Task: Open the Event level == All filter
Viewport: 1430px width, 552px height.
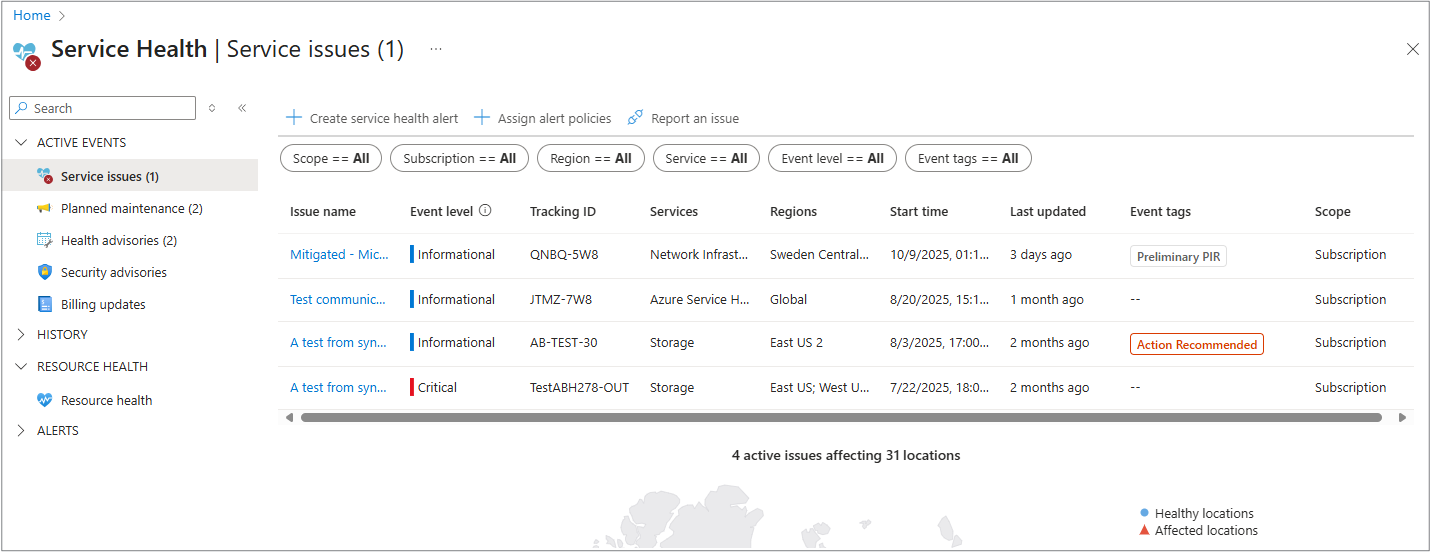Action: (832, 158)
